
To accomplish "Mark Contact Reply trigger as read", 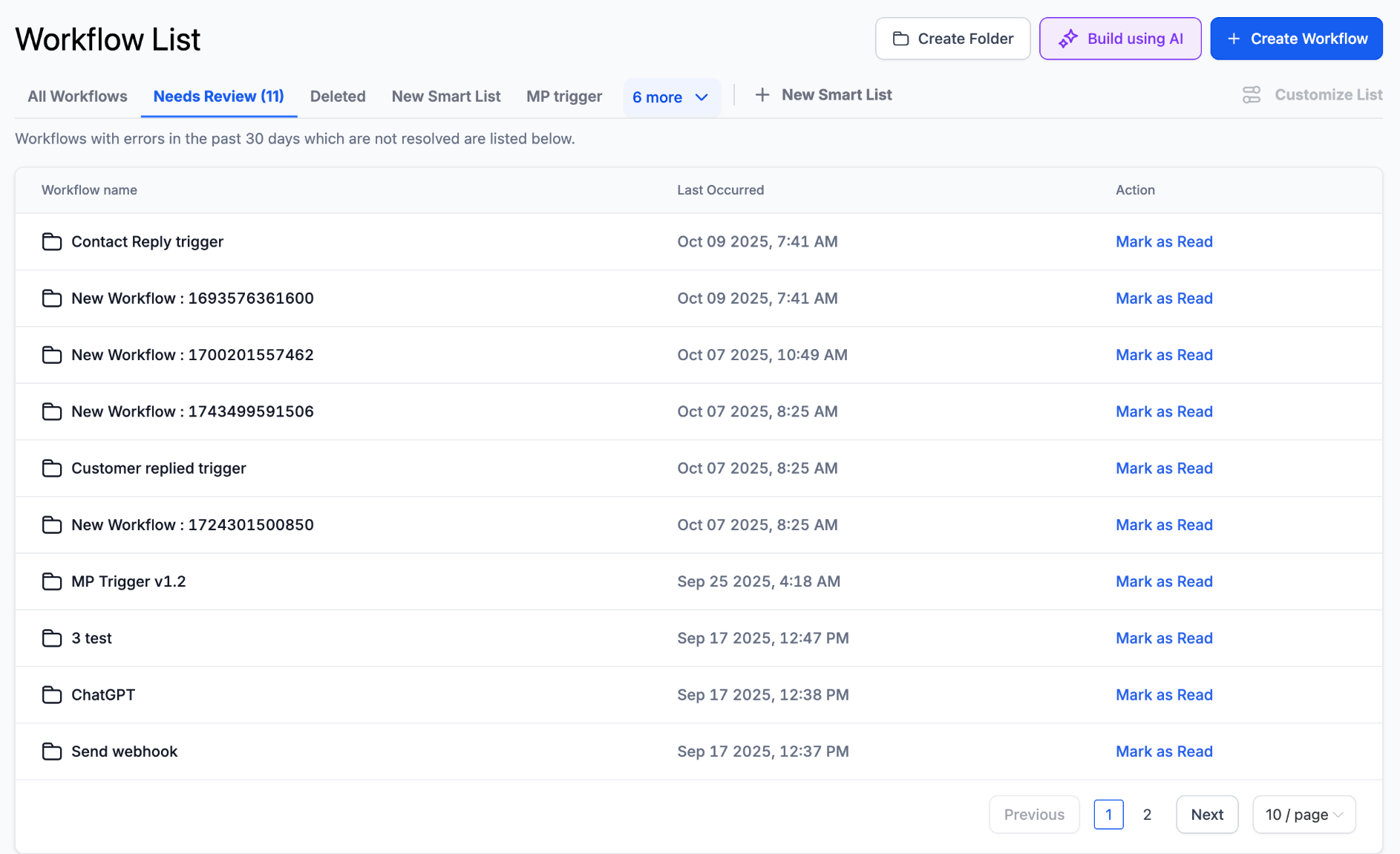I will coord(1164,242).
